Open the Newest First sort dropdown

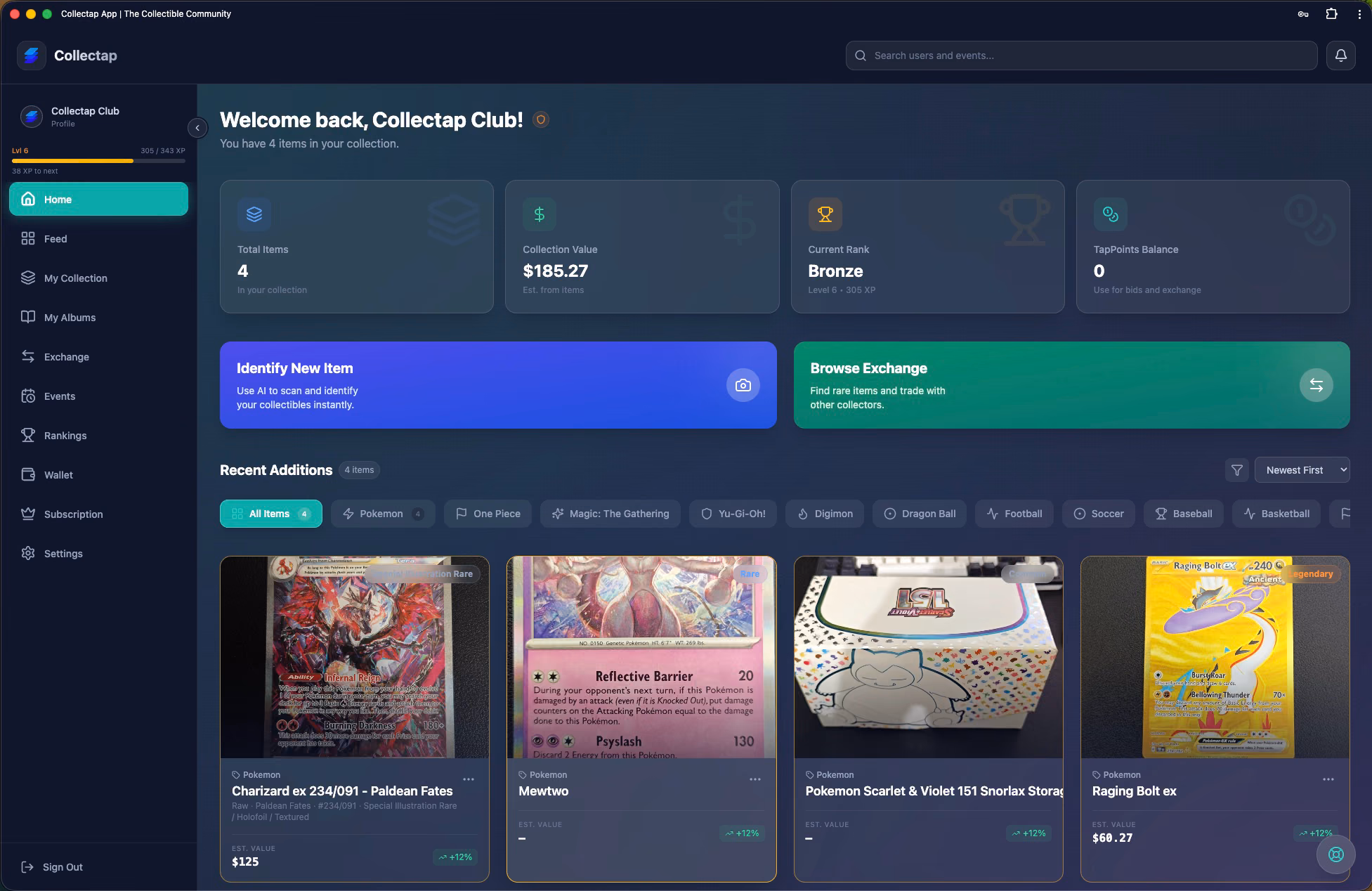tap(1302, 470)
